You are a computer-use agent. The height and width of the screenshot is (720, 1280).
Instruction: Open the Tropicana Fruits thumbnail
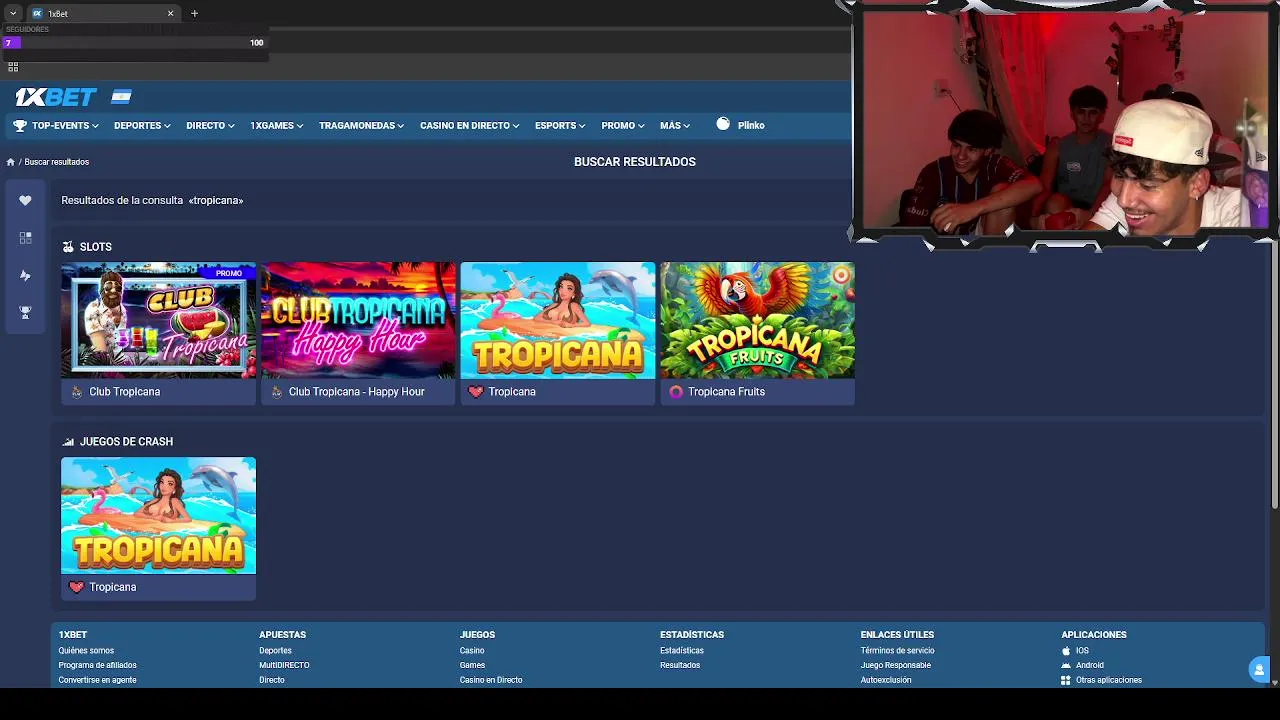[x=757, y=320]
